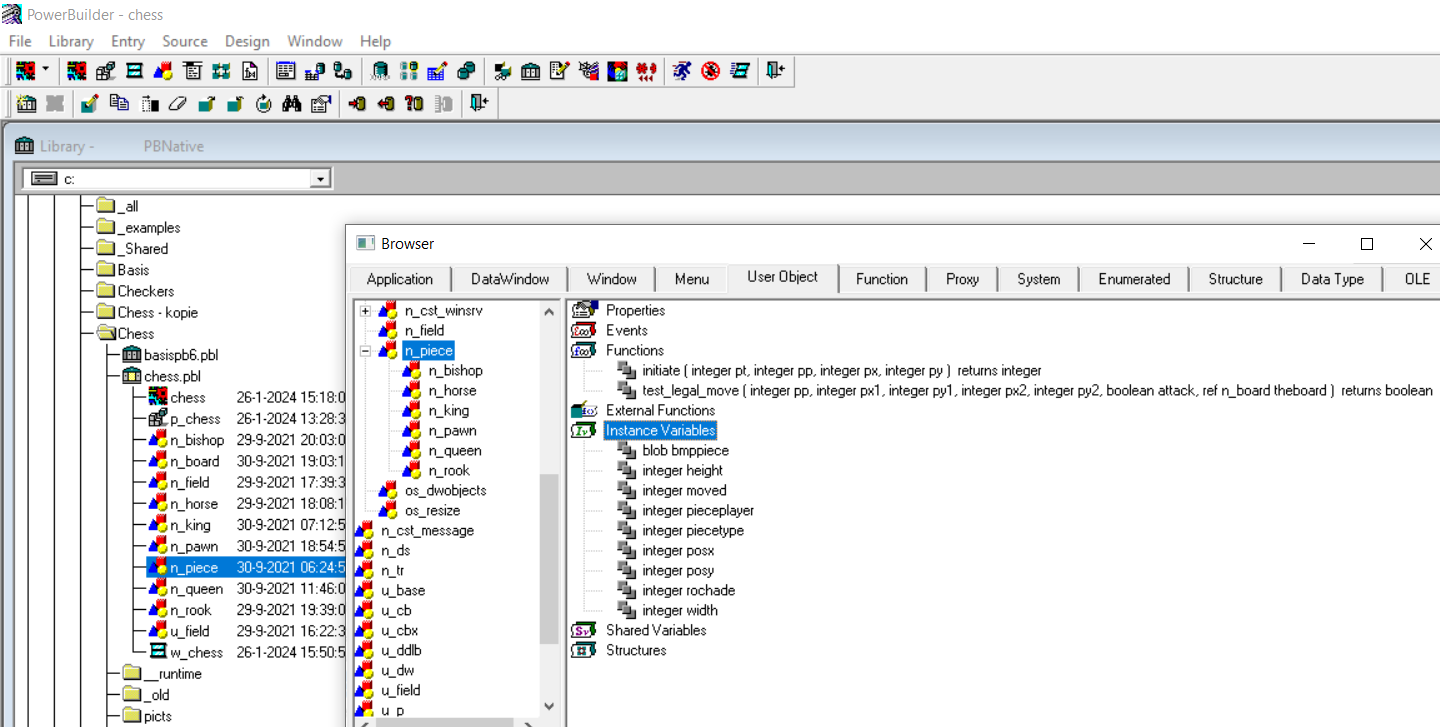Click the Edit entry pencil icon
1440x727 pixels.
coord(90,103)
